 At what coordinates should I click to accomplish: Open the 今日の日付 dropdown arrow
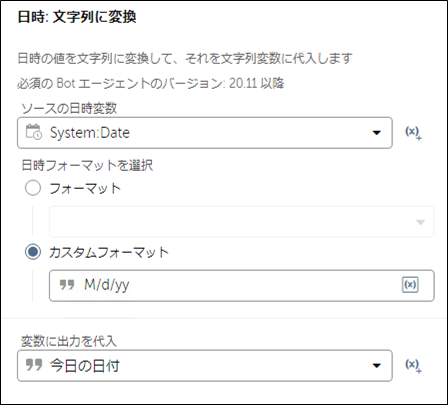point(377,366)
